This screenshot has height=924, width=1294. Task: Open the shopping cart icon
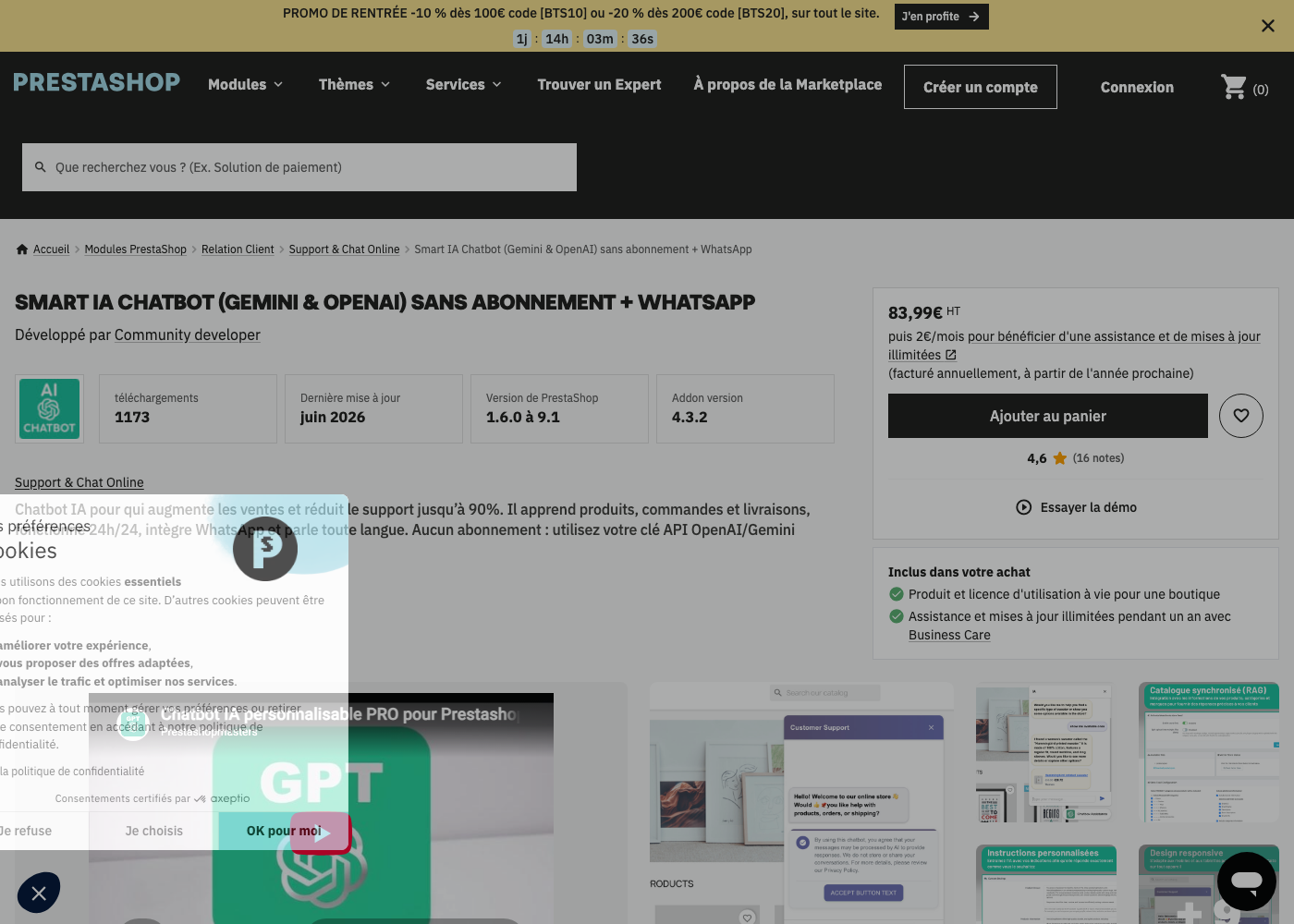1234,87
